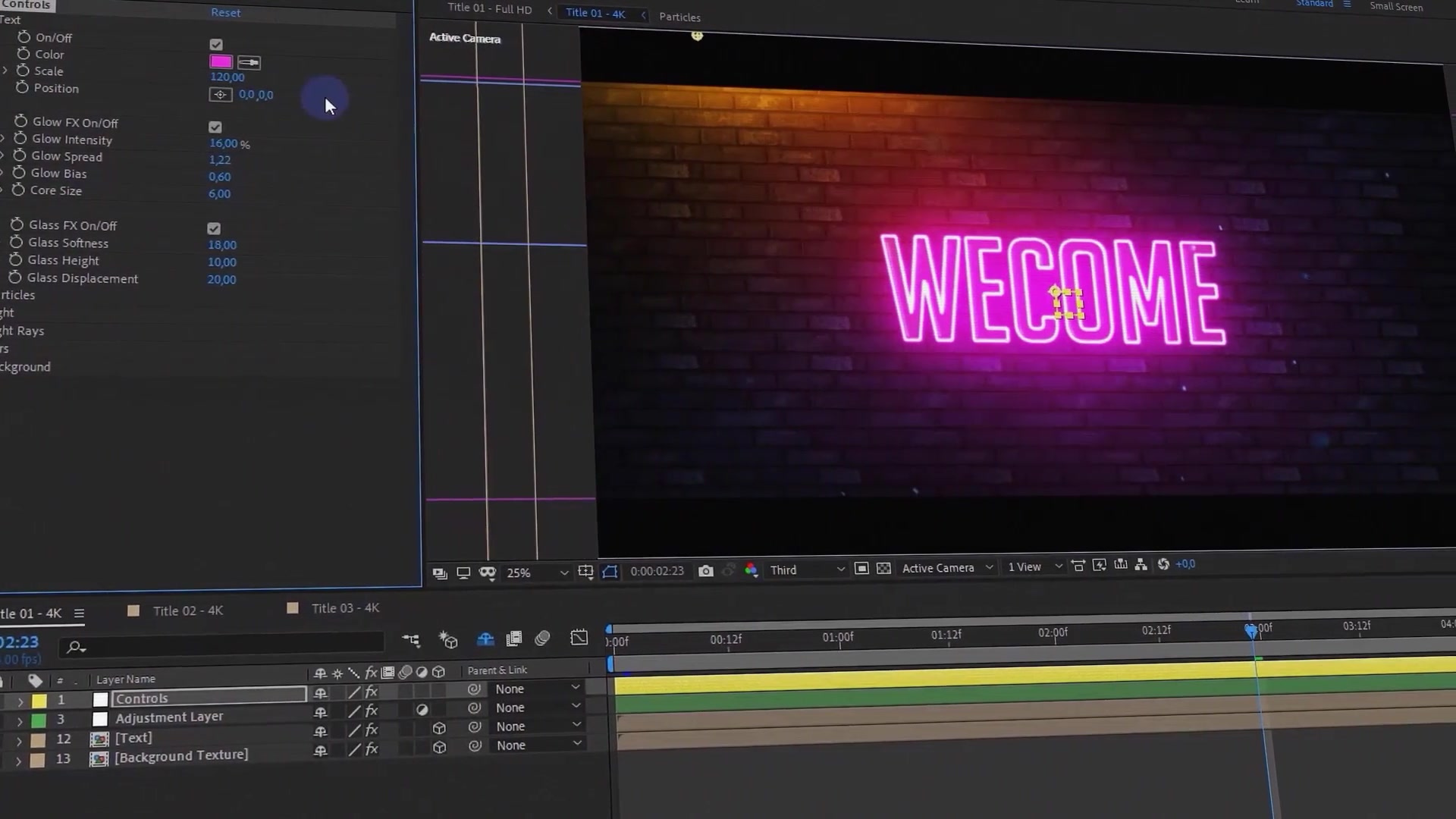This screenshot has width=1456, height=819.
Task: Open the Active Camera 3D view dropdown
Action: (x=947, y=567)
